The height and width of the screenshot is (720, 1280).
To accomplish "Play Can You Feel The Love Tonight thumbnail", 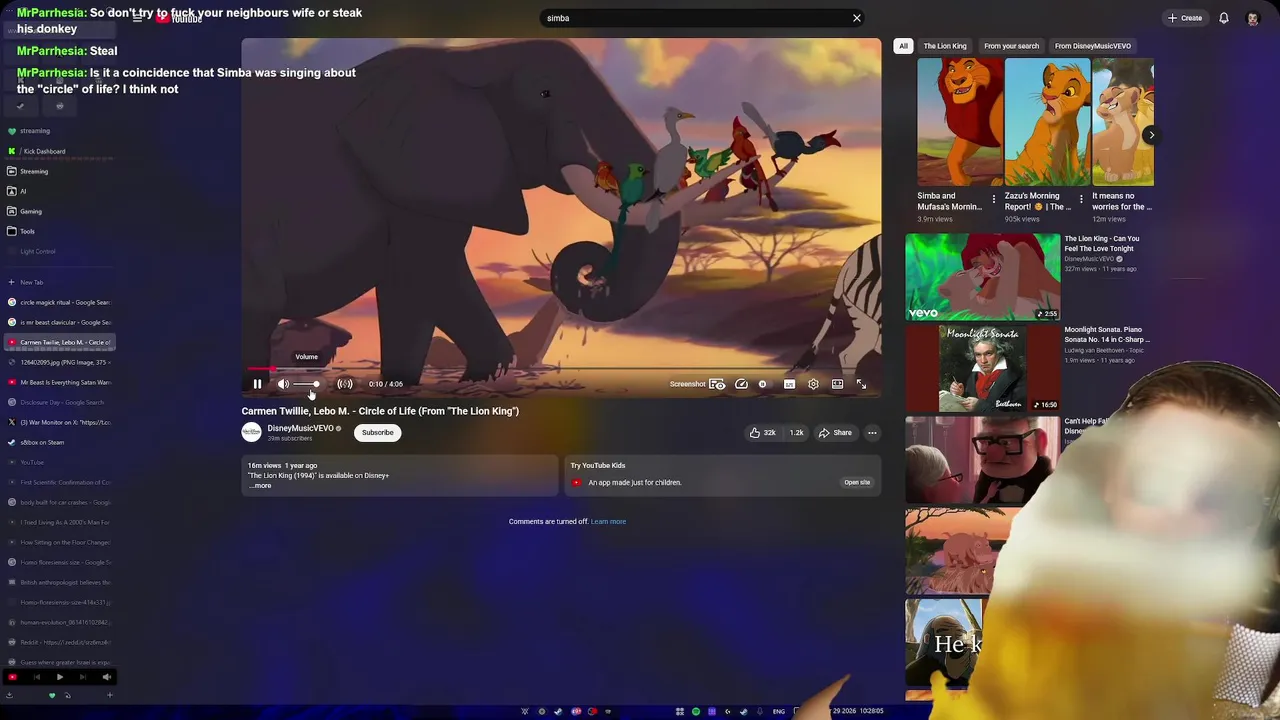I will [982, 277].
